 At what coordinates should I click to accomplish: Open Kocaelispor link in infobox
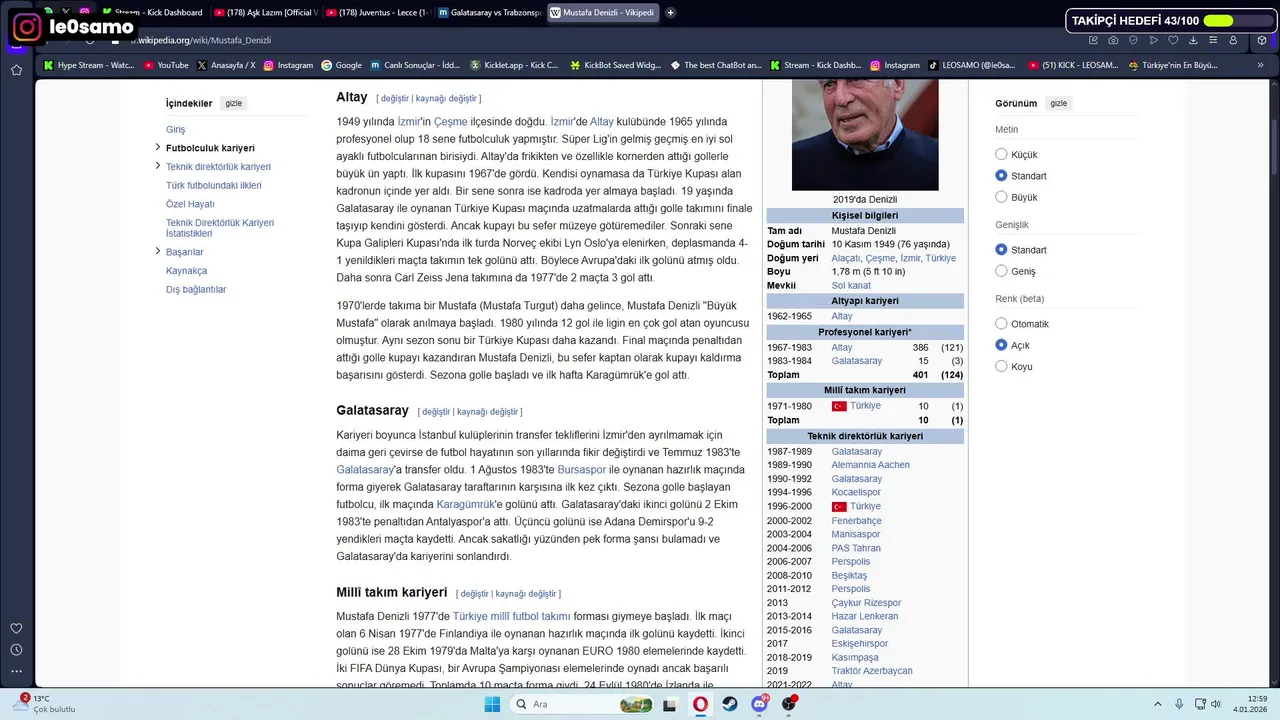tap(856, 493)
